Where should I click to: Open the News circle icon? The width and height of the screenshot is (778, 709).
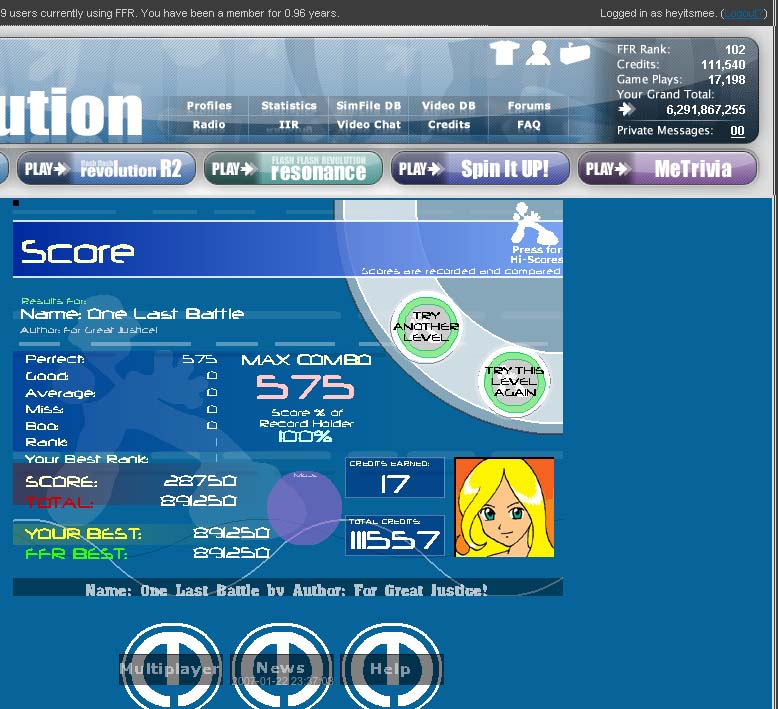coord(281,665)
